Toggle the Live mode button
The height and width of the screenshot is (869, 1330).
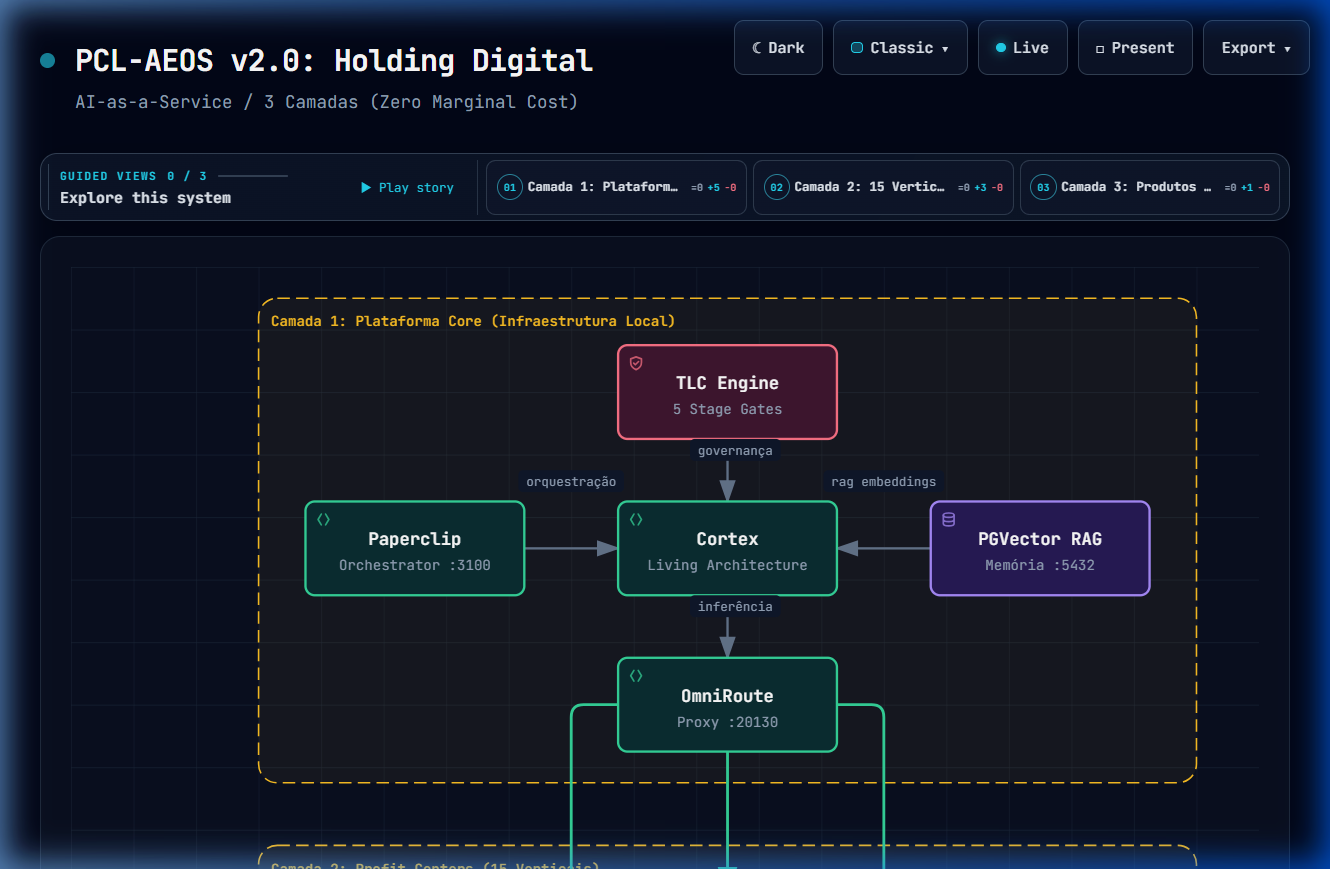tap(1022, 48)
